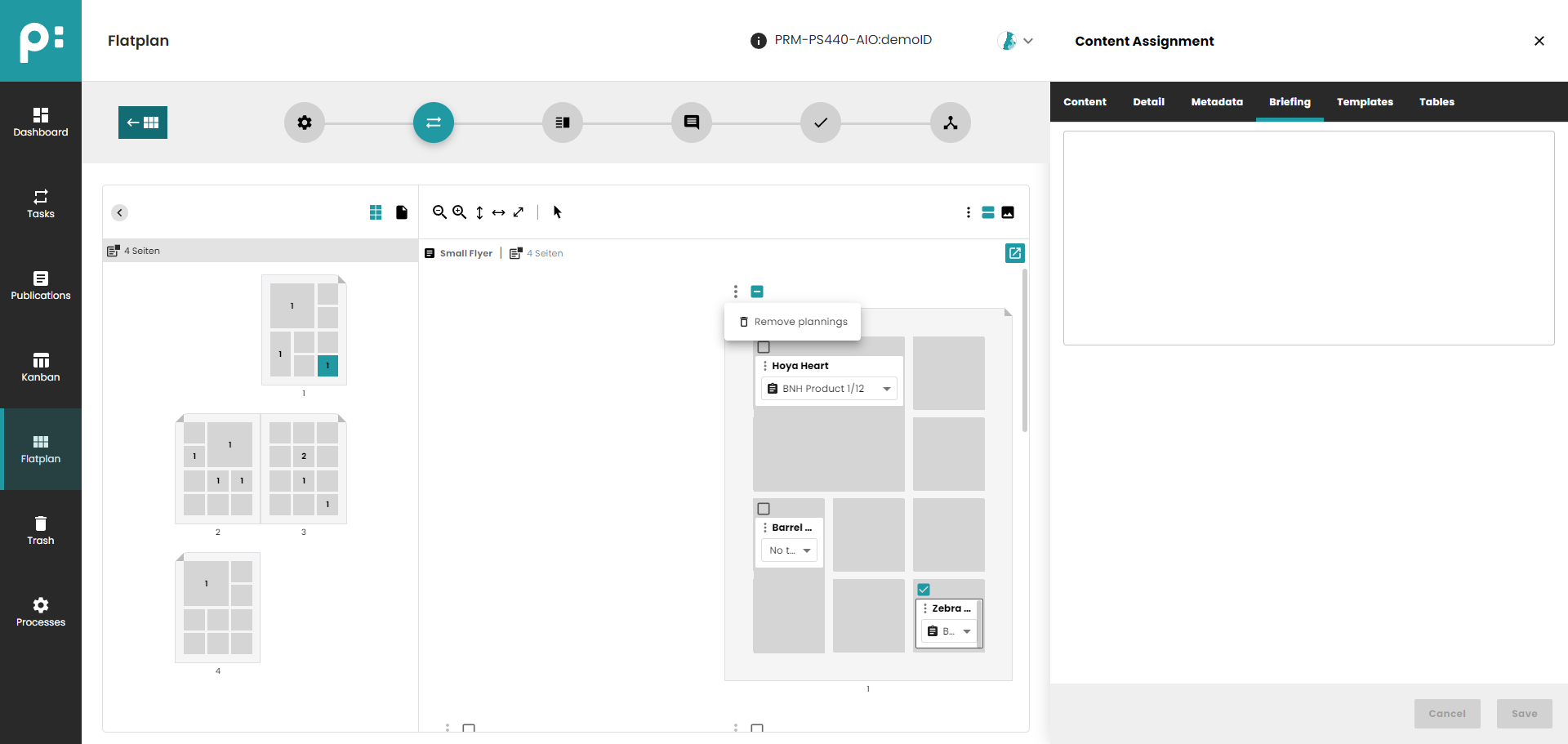1568x744 pixels.
Task: Select page 4 thumbnail in flatplan
Action: click(218, 608)
